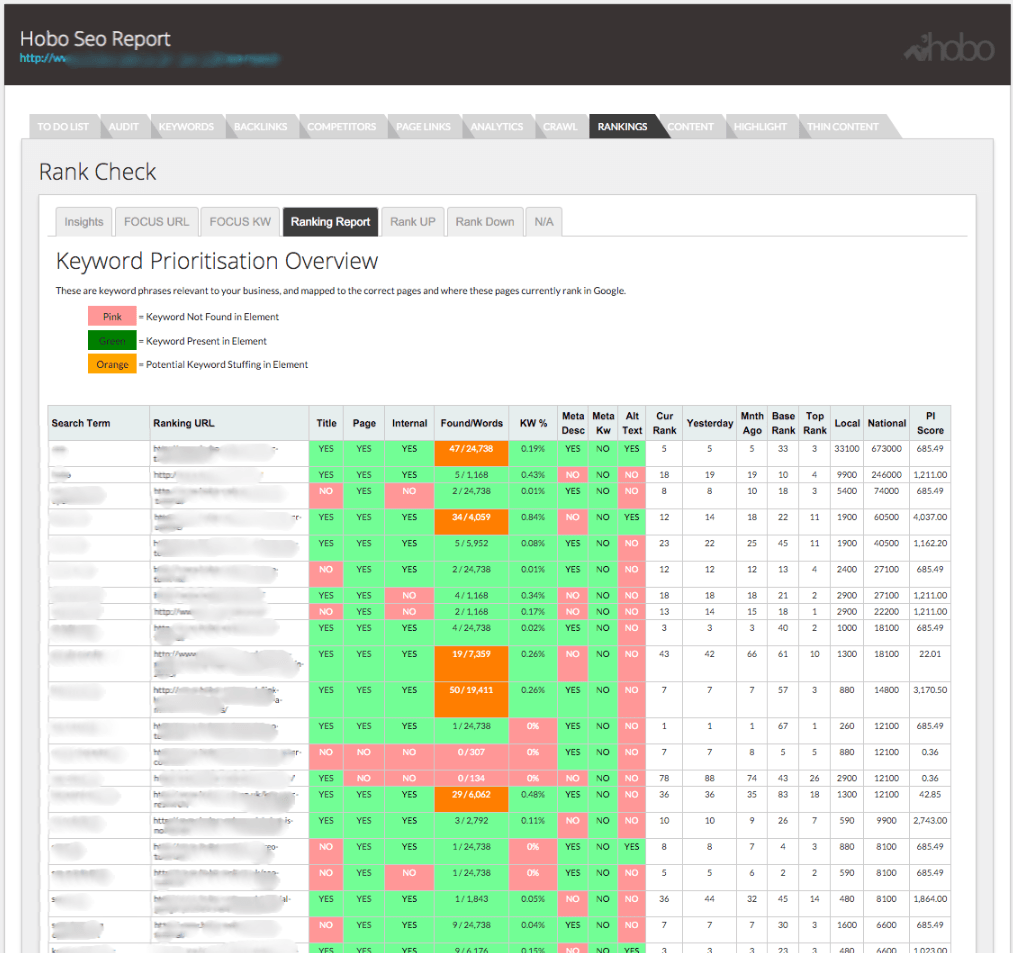Select the BACKLINKS tab
1013x953 pixels.
tap(260, 127)
